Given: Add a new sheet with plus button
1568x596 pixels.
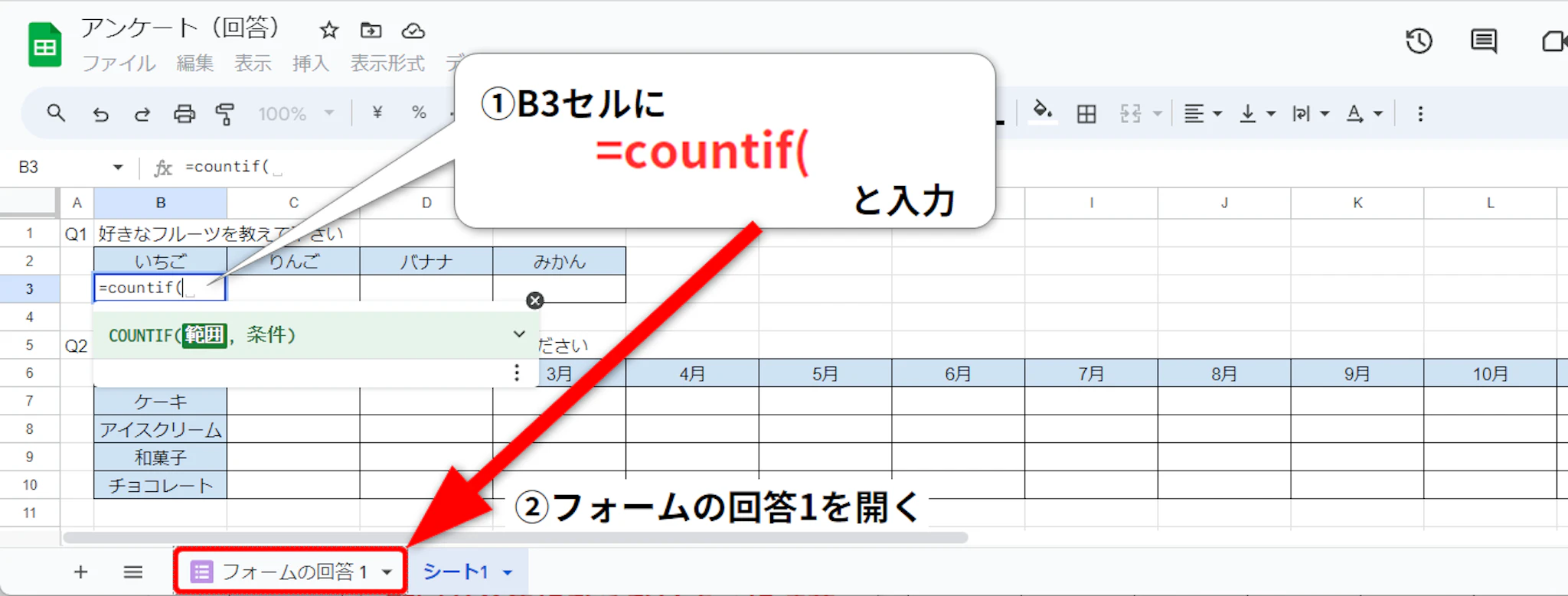Looking at the screenshot, I should 80,572.
